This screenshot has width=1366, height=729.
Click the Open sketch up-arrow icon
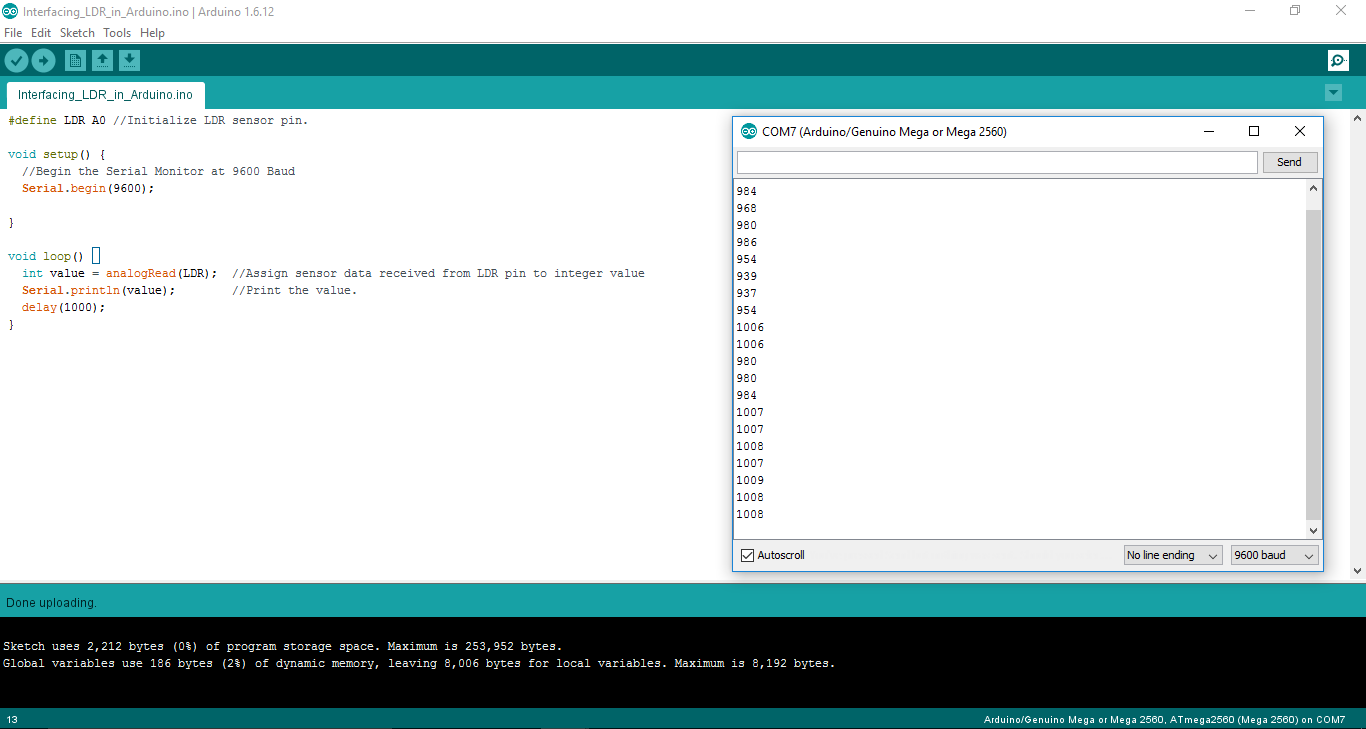pos(102,61)
